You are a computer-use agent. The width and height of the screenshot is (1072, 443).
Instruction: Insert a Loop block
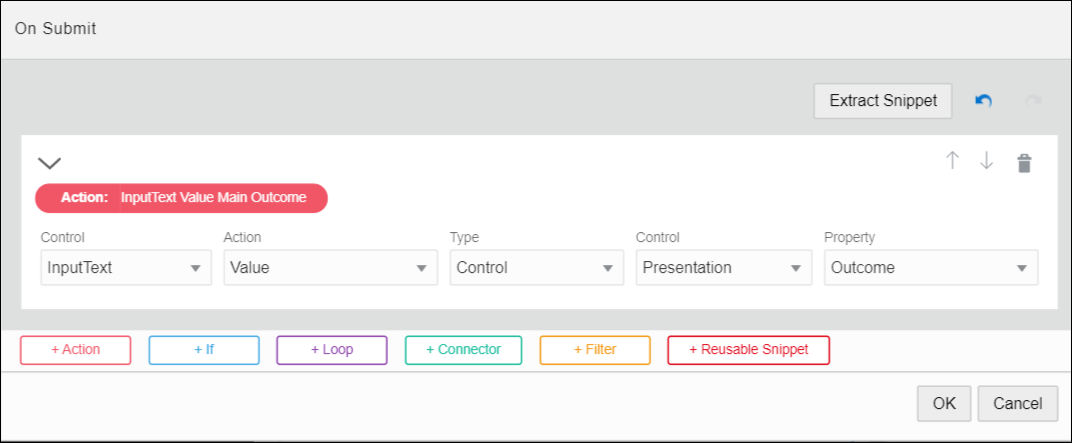(332, 350)
